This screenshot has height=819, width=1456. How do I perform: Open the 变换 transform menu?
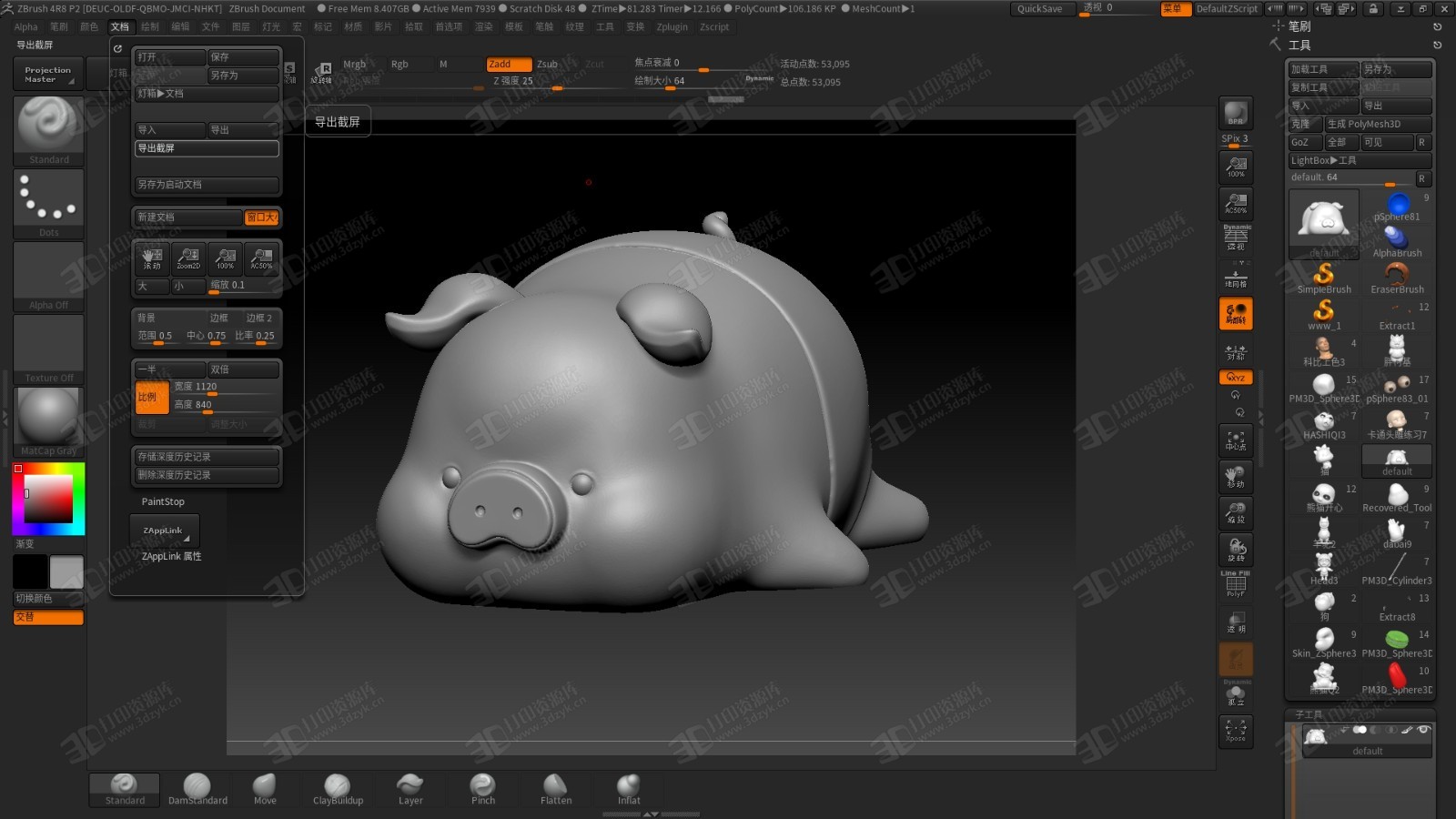635,27
